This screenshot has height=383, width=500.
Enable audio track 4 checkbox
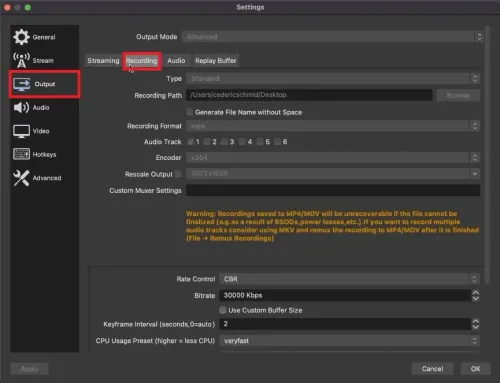click(242, 142)
